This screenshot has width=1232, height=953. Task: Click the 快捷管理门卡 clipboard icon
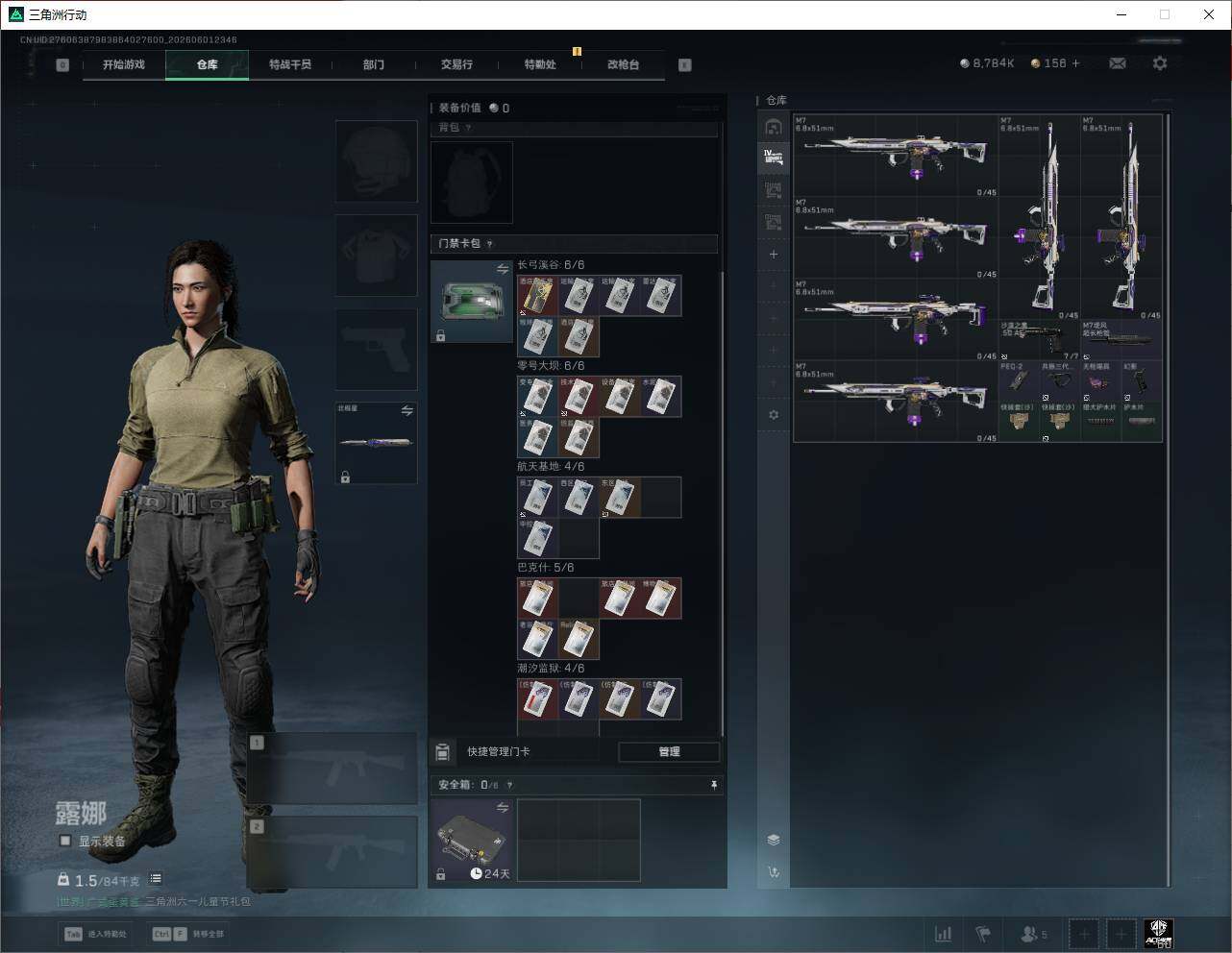tap(443, 751)
